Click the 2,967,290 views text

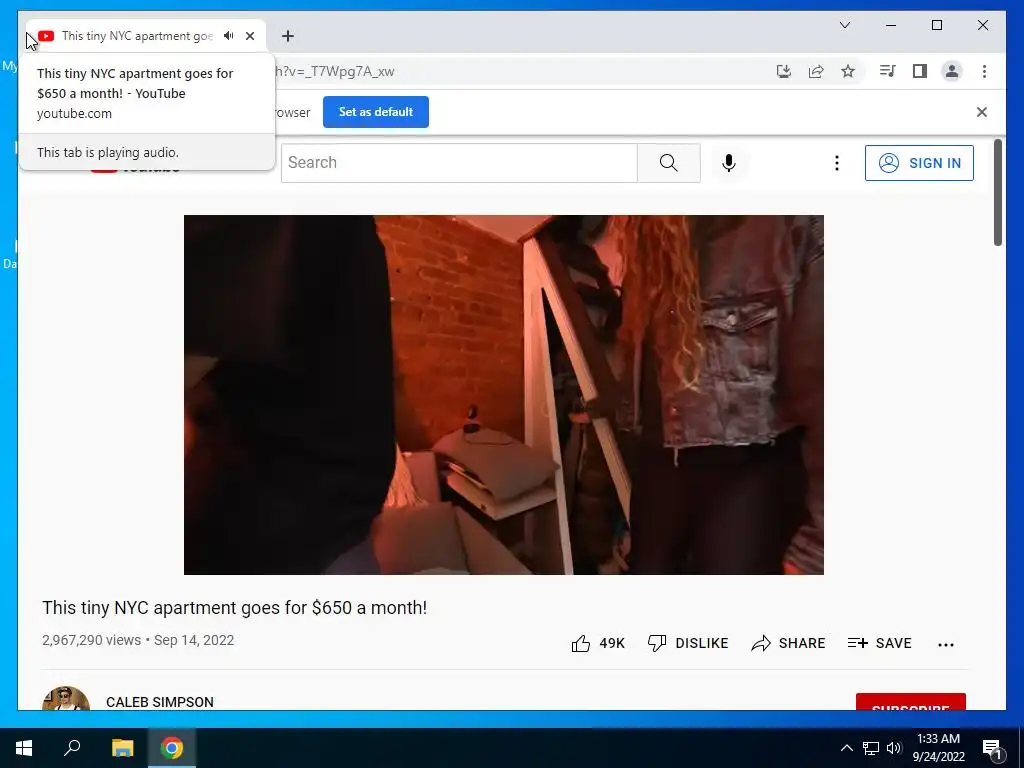point(91,640)
